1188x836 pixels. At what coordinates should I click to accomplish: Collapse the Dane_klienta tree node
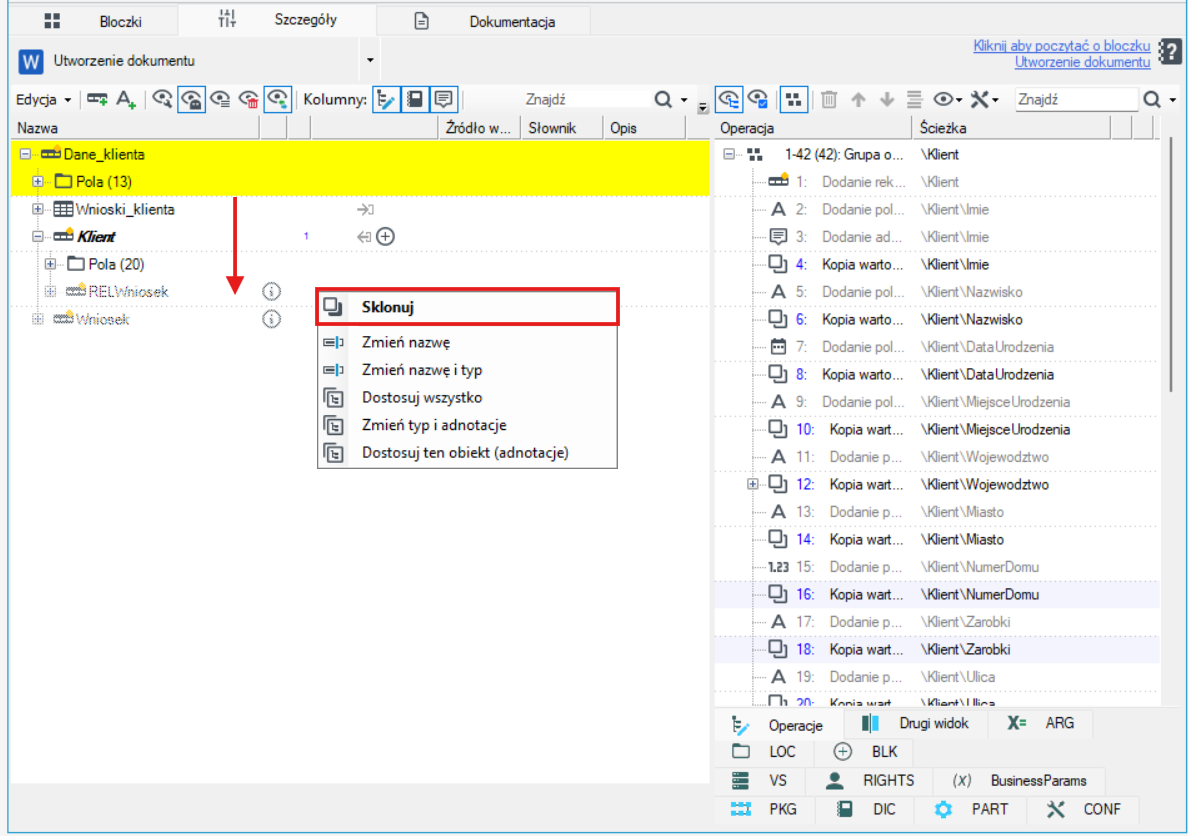(x=25, y=154)
